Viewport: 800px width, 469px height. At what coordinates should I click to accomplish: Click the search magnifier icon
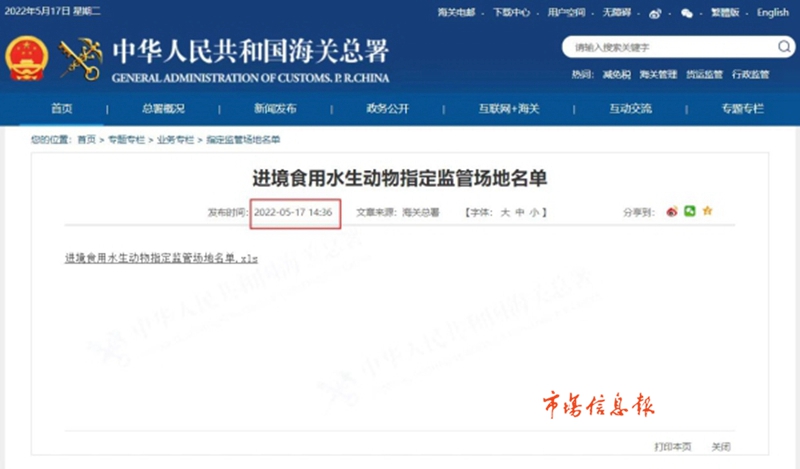784,47
